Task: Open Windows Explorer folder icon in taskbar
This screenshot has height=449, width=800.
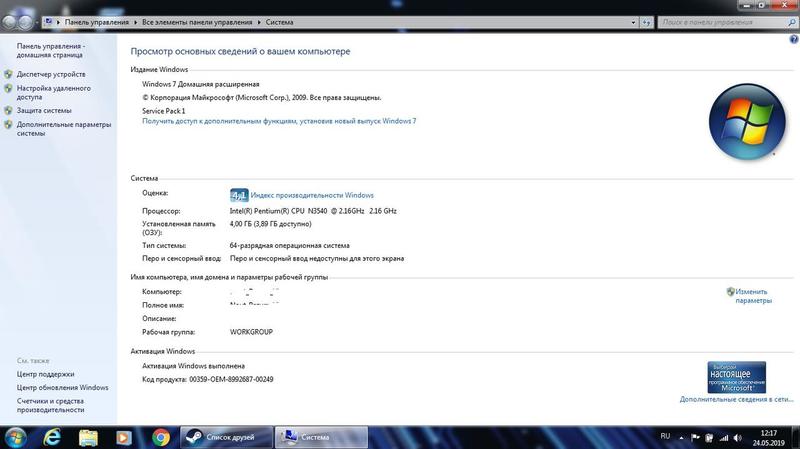Action: coord(88,438)
